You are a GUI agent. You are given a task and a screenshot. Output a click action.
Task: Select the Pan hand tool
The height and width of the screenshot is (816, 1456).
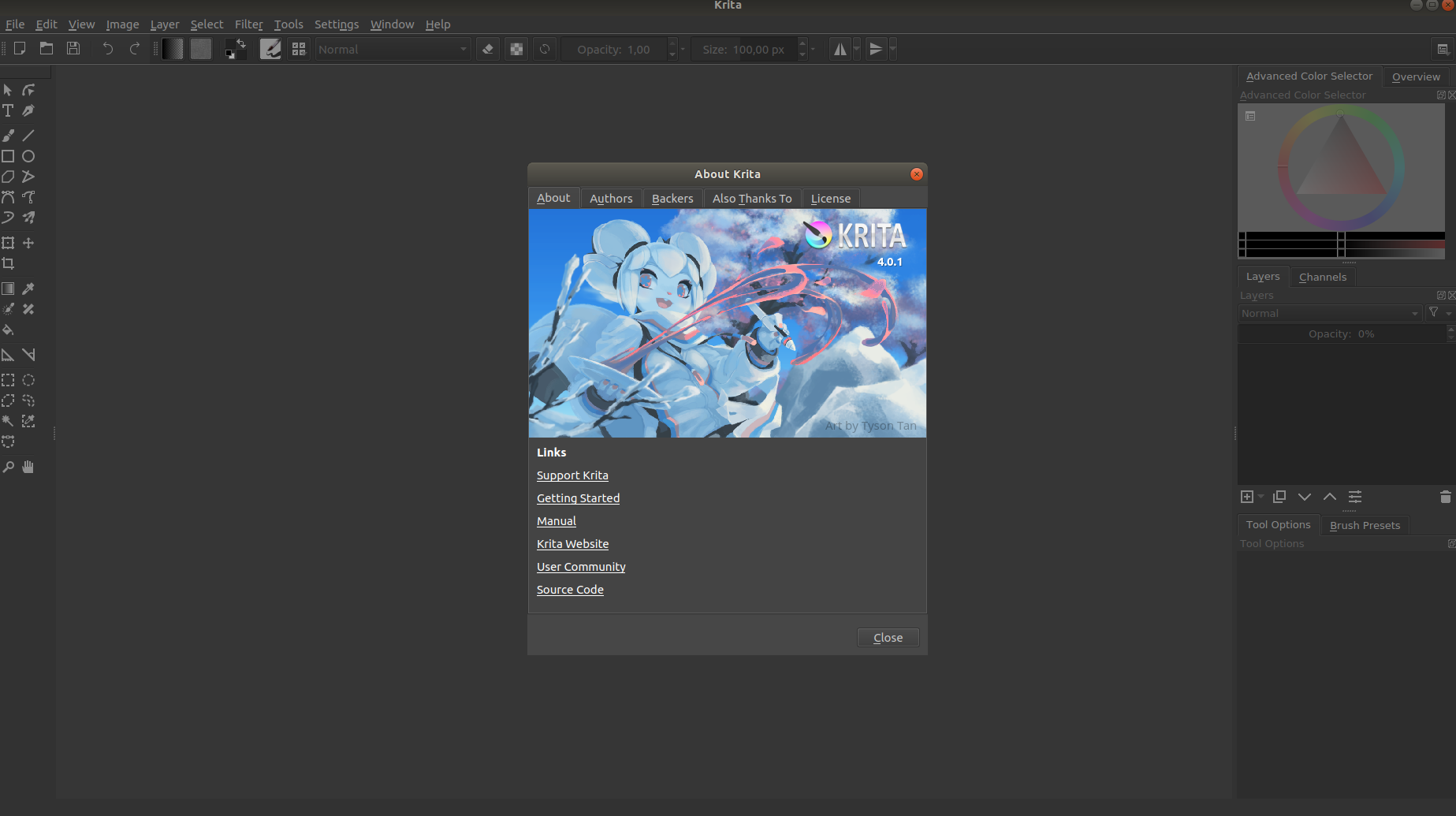coord(28,467)
